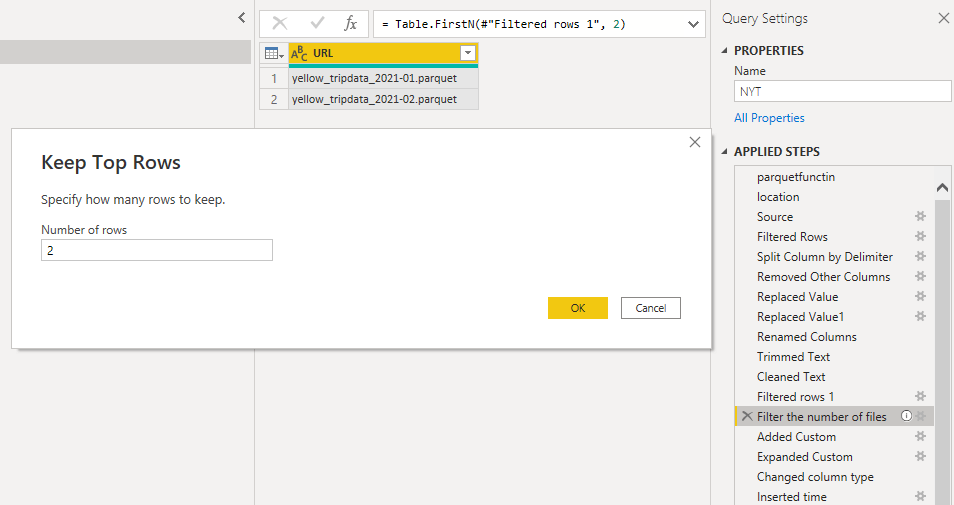The width and height of the screenshot is (954, 505).
Task: Click the table menu icon in grid corner
Action: click(274, 53)
